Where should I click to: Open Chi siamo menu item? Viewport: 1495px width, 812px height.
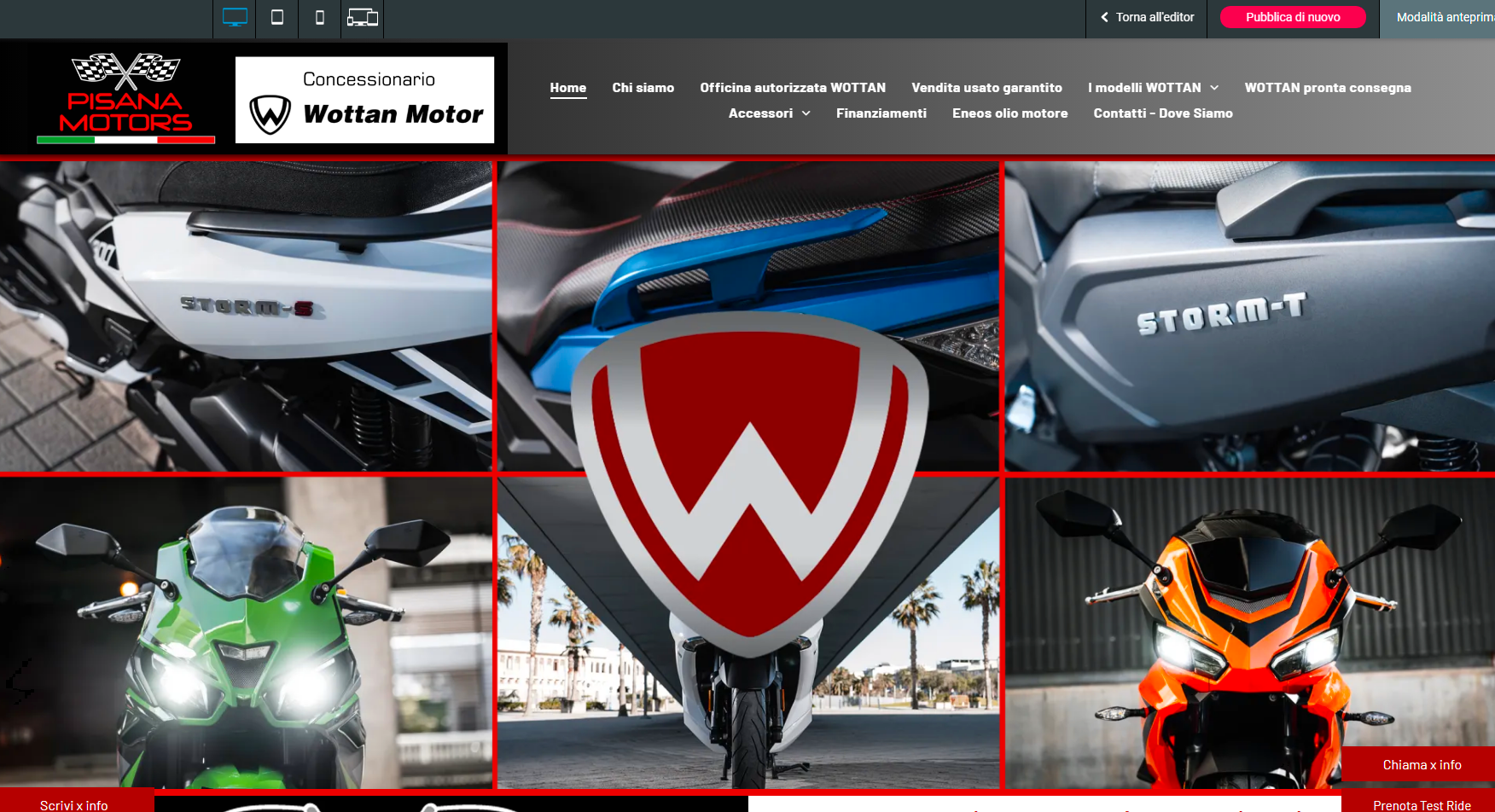pos(643,88)
